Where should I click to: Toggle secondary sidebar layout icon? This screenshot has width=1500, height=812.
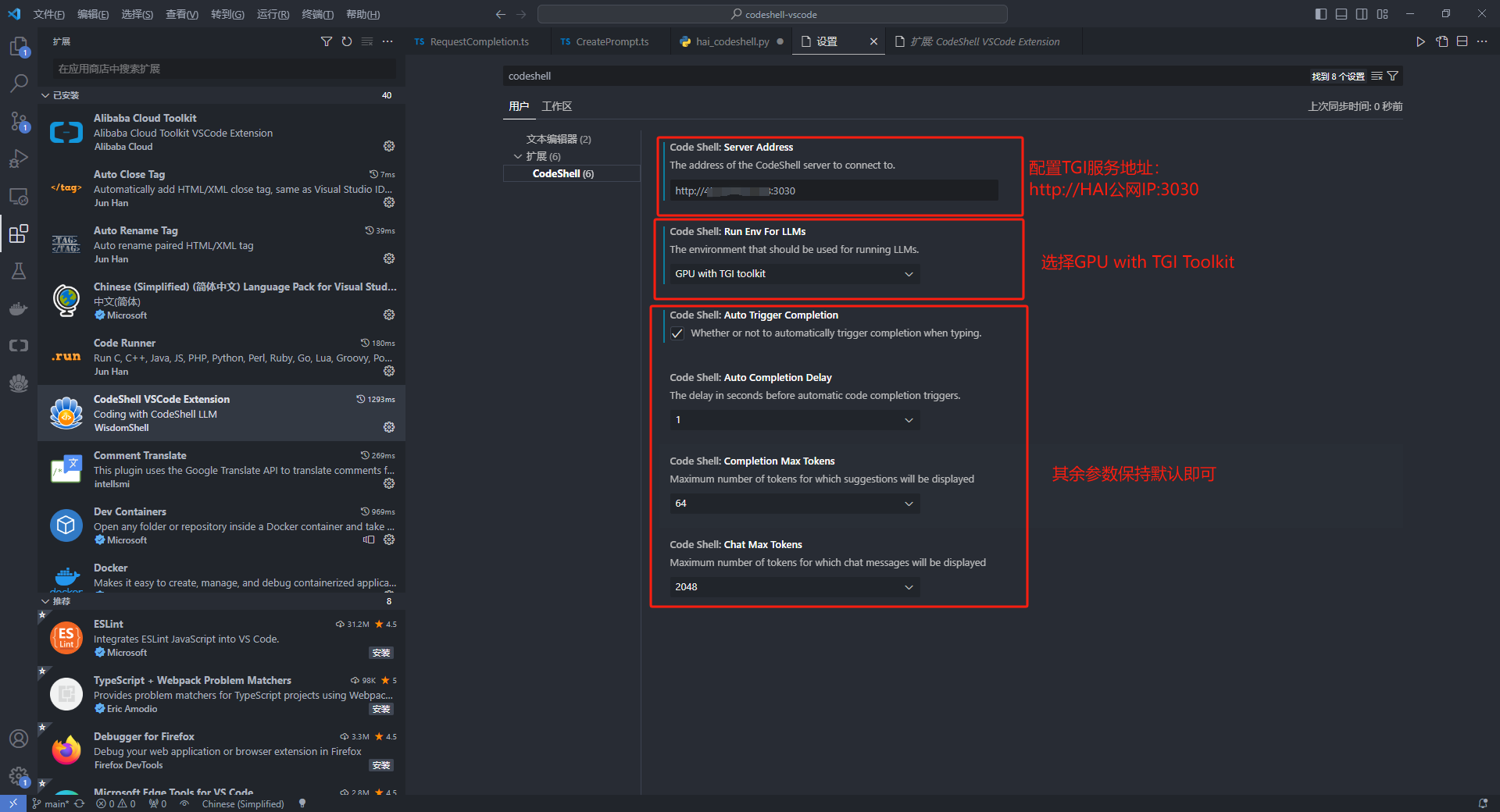coord(1362,14)
